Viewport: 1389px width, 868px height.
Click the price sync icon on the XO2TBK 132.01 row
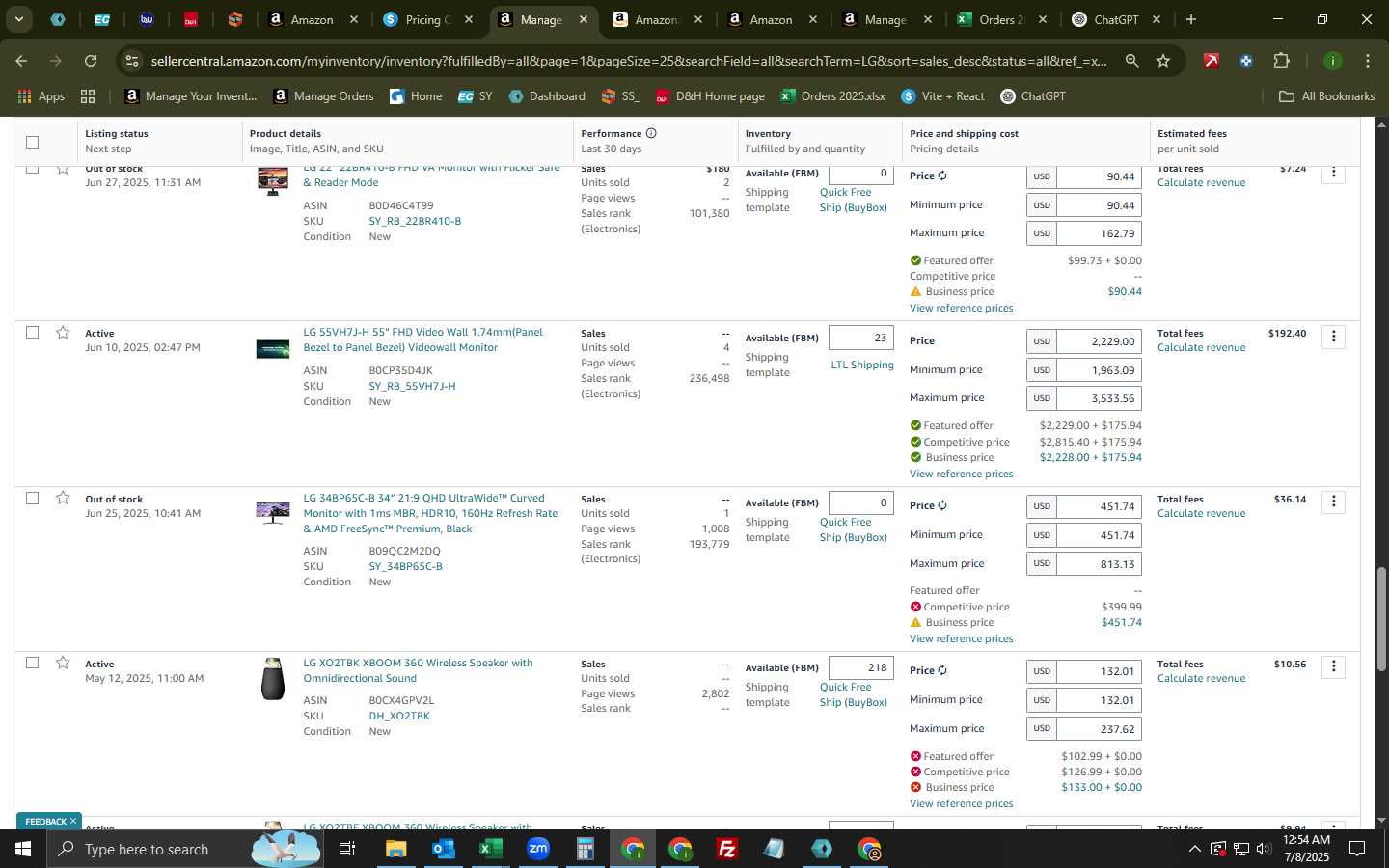pos(942,670)
